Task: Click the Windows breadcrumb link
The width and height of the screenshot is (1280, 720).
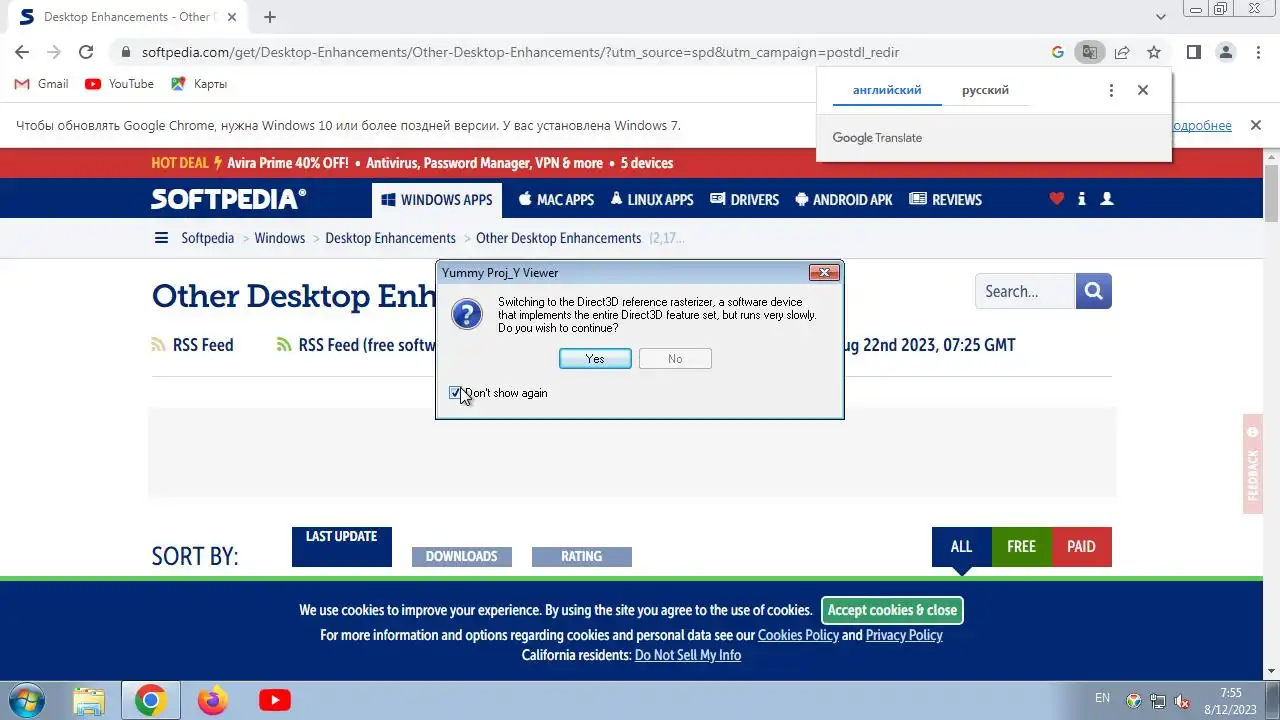Action: (x=279, y=238)
